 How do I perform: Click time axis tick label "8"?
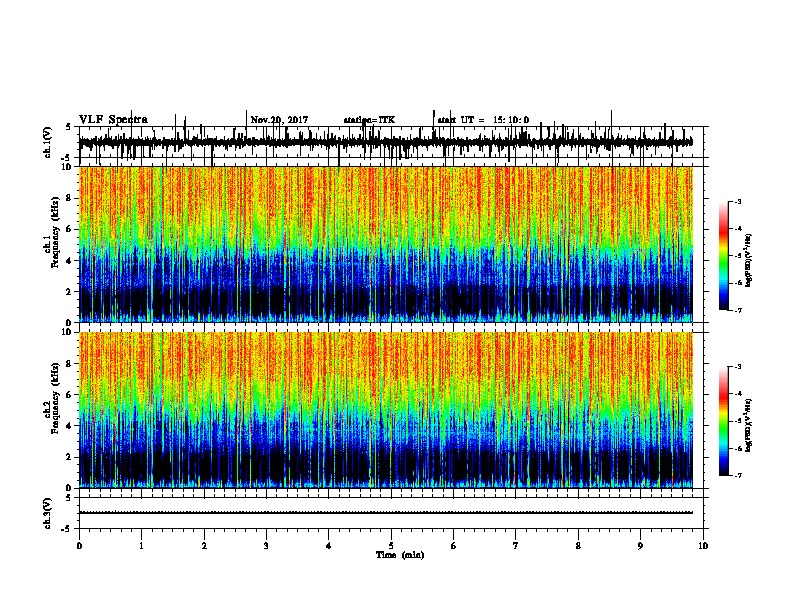[578, 546]
